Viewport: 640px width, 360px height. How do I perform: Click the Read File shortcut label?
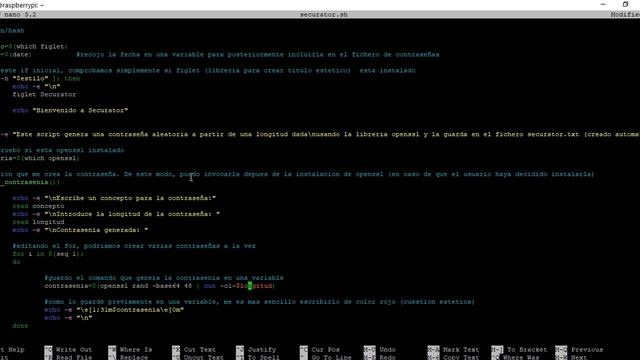74,357
